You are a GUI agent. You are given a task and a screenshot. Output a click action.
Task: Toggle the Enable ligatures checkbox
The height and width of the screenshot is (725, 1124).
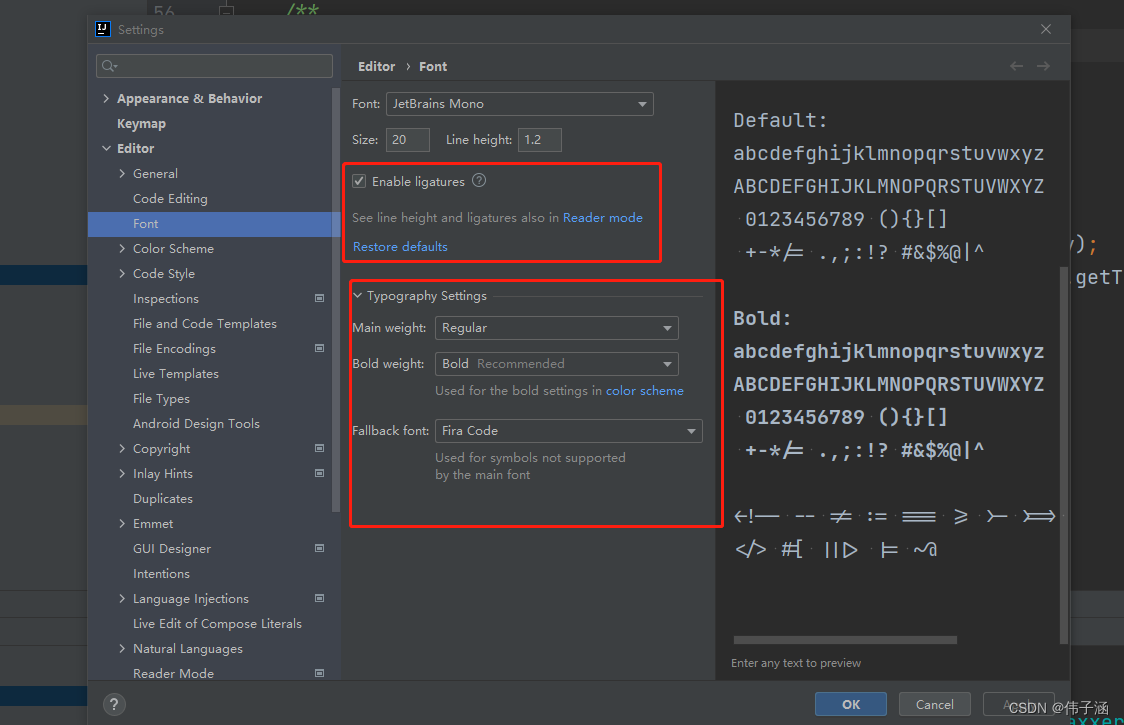[359, 181]
